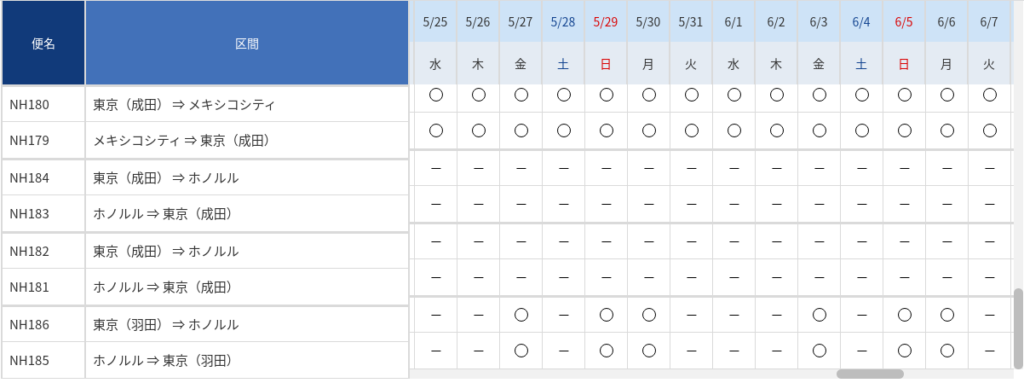
Task: Click the 便名 column header
Action: point(43,44)
